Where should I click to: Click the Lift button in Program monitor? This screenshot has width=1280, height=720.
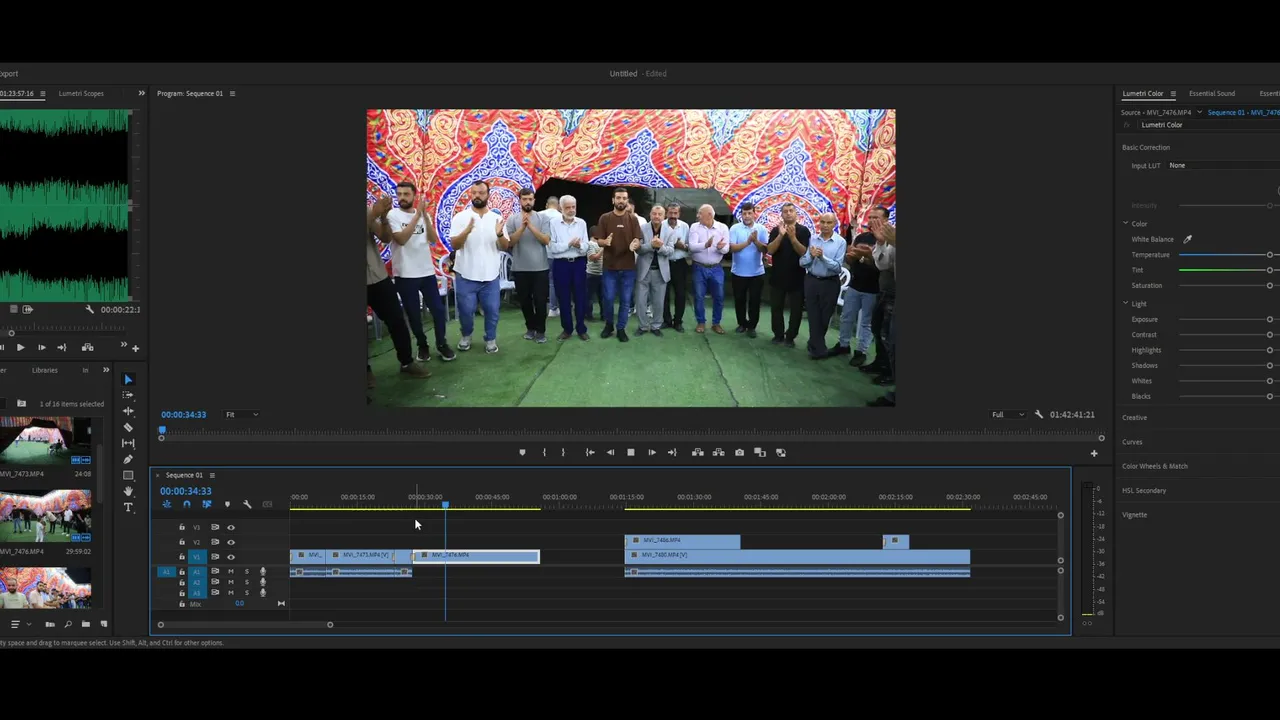pos(698,453)
